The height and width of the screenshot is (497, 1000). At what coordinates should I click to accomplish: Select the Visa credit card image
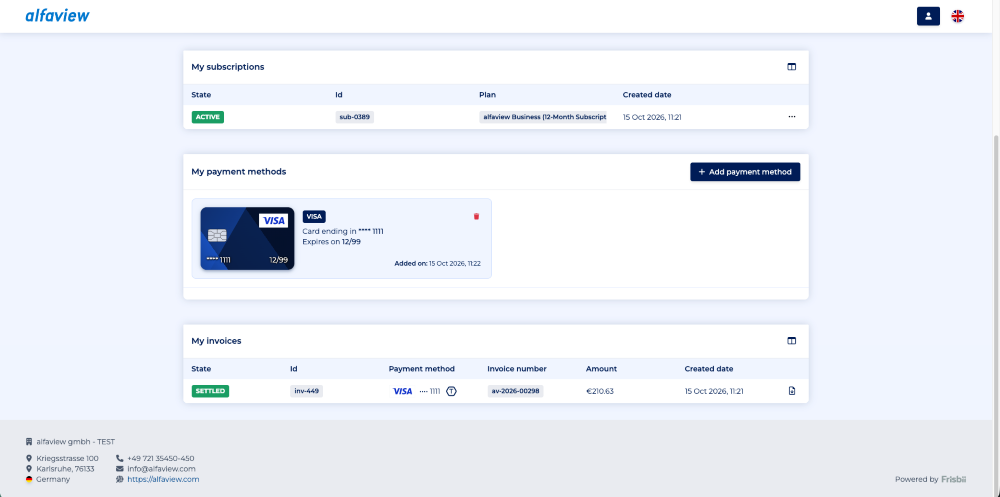247,239
